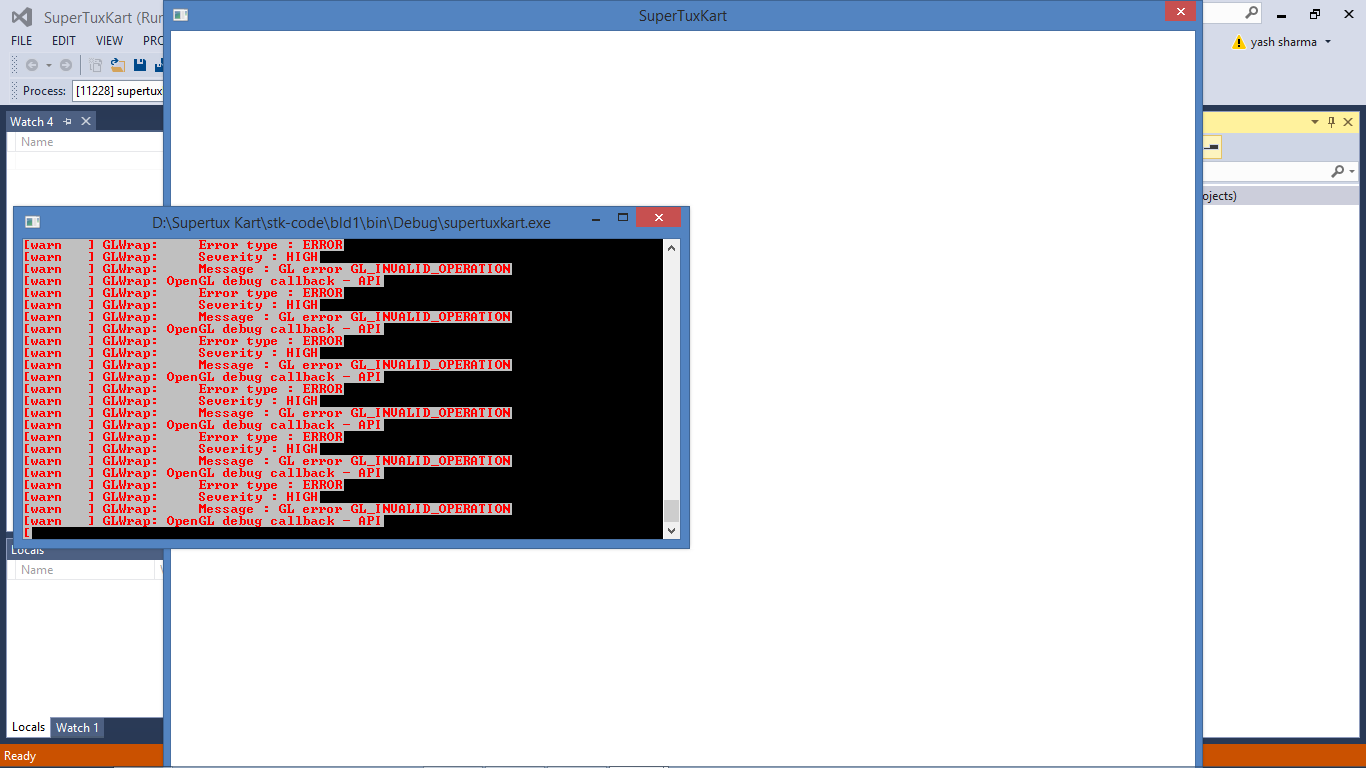The width and height of the screenshot is (1366, 768).
Task: Click the Quick Launch magnifier icon
Action: coord(1251,13)
